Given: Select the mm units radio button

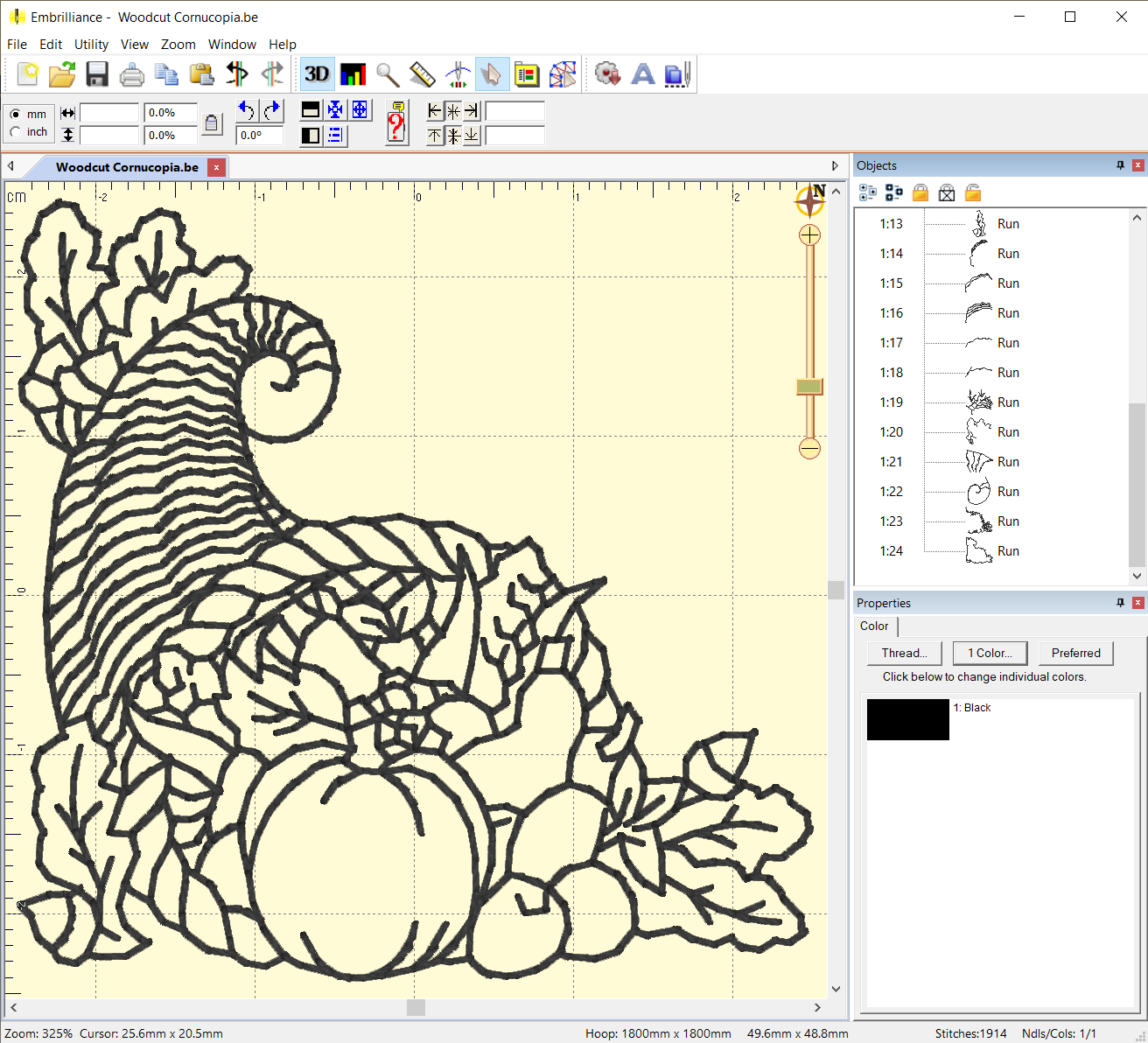Looking at the screenshot, I should pos(16,114).
